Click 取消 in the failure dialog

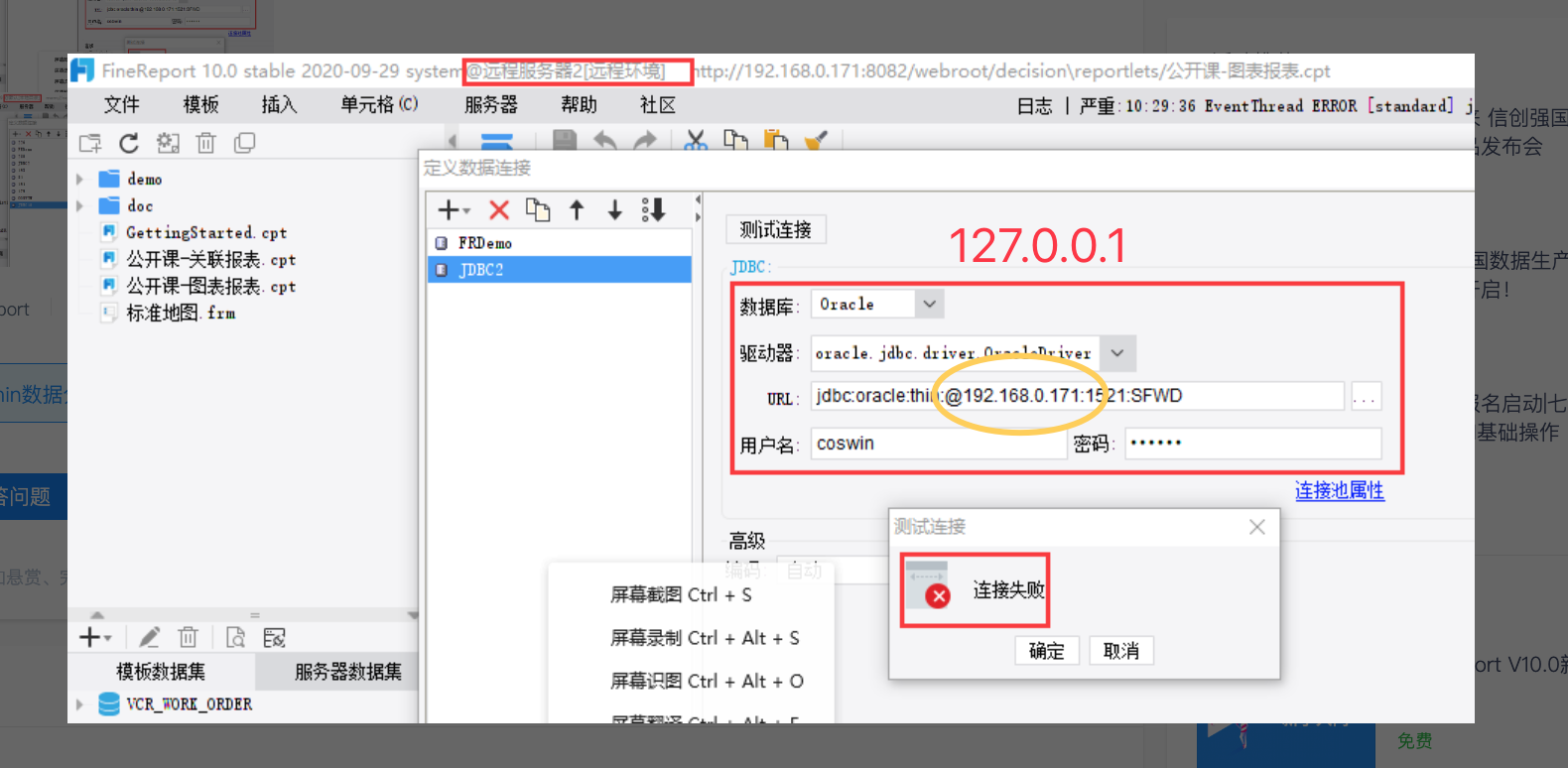point(1121,651)
